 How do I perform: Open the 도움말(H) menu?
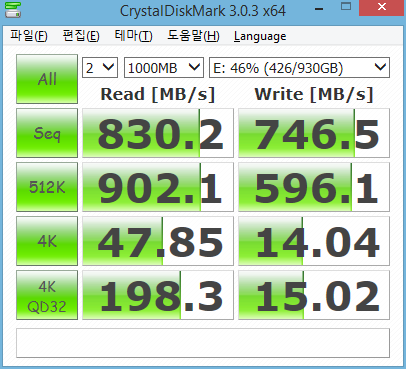193,36
